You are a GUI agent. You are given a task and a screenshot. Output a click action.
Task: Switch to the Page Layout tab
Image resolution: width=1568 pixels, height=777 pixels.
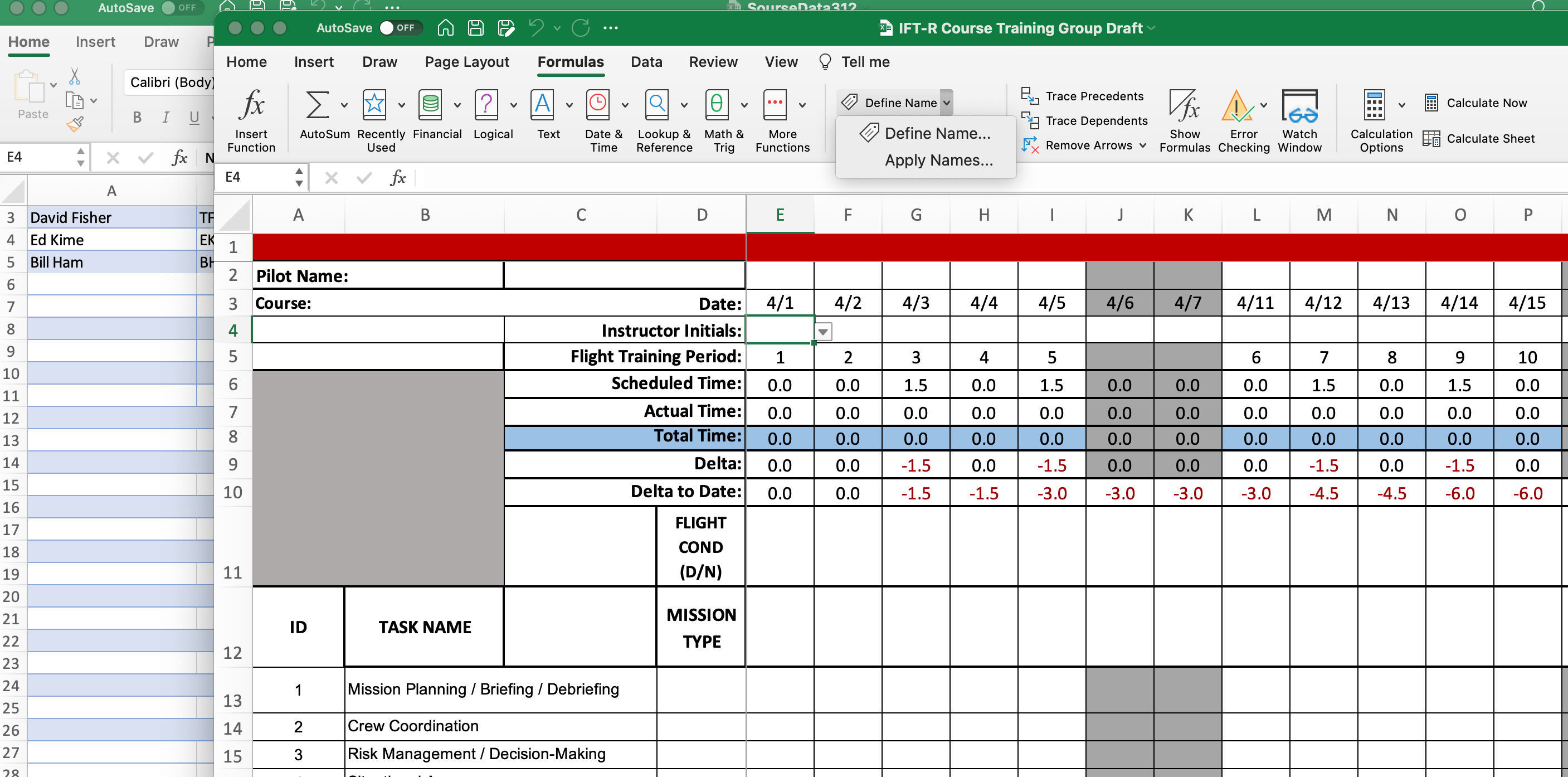pyautogui.click(x=467, y=62)
